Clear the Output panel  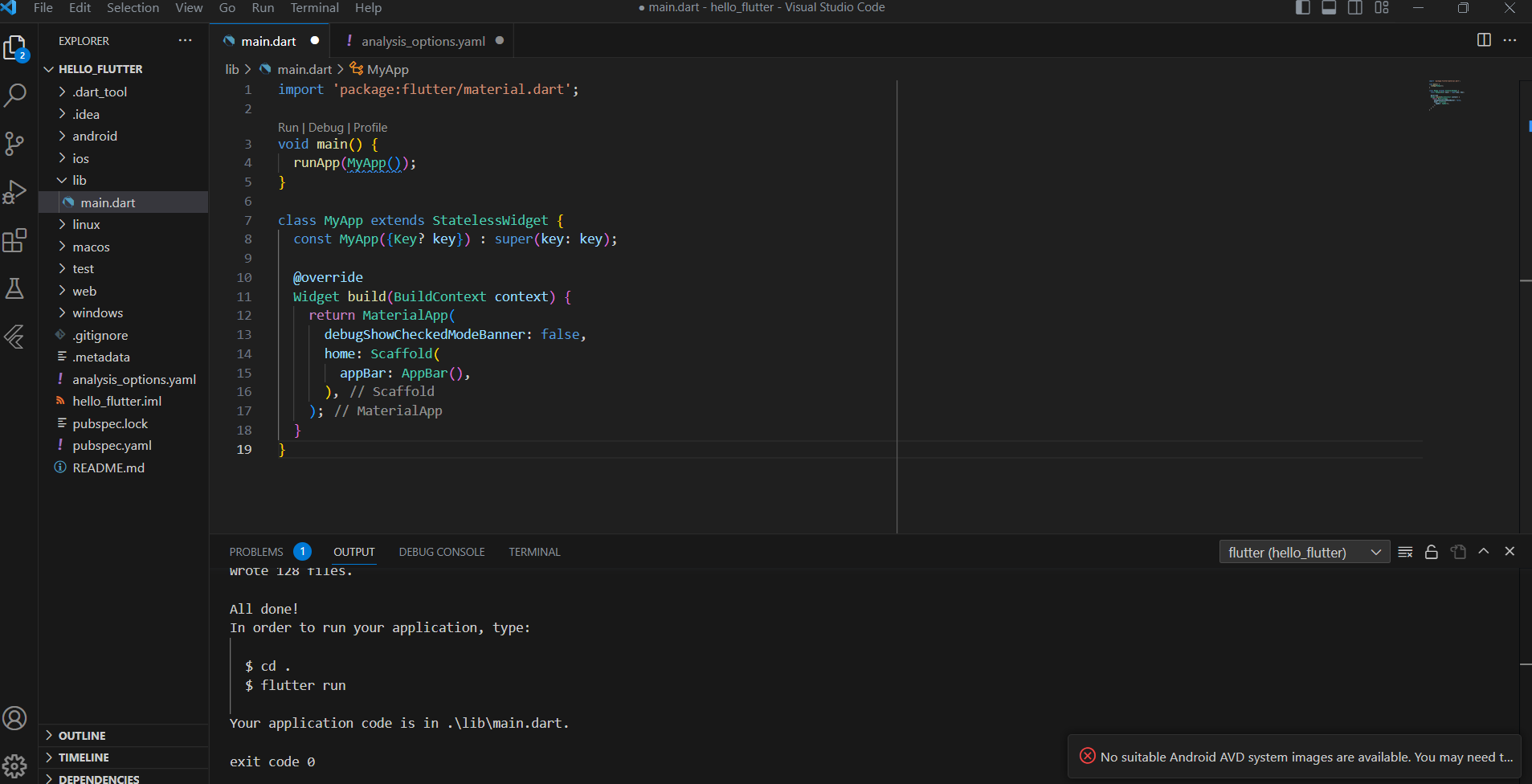click(x=1405, y=552)
